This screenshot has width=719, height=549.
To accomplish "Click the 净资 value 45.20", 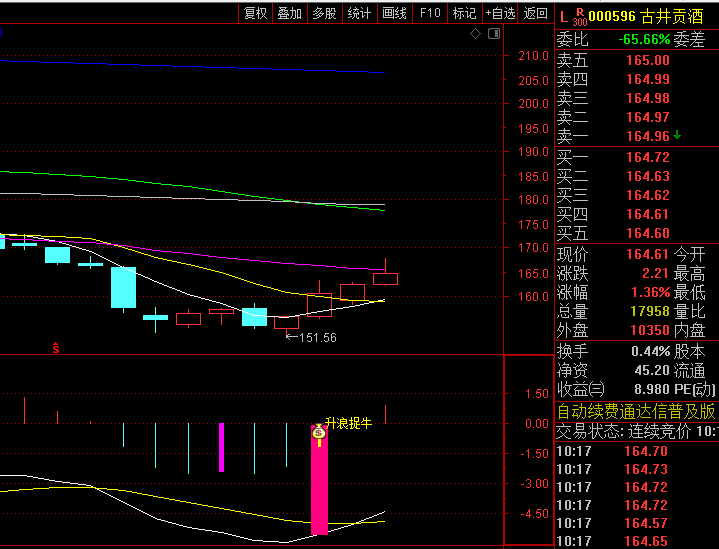I will [x=652, y=370].
